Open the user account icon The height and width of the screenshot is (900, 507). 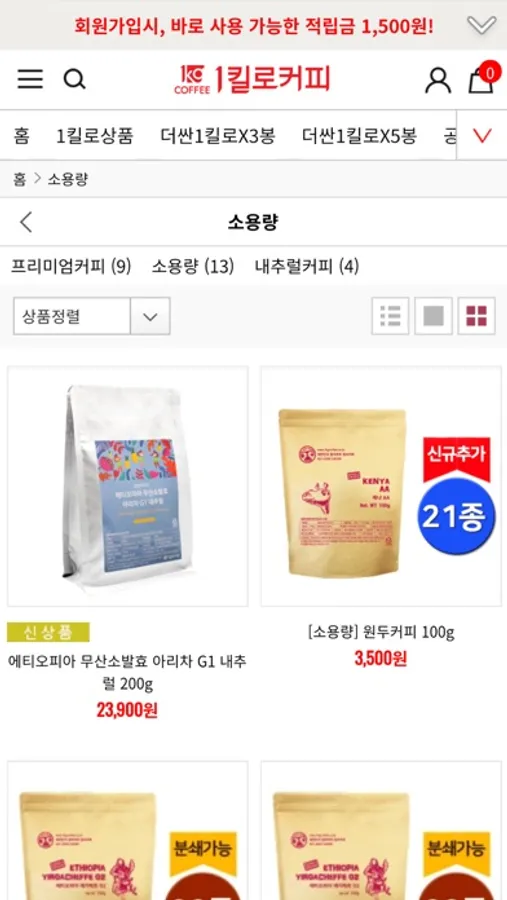438,80
